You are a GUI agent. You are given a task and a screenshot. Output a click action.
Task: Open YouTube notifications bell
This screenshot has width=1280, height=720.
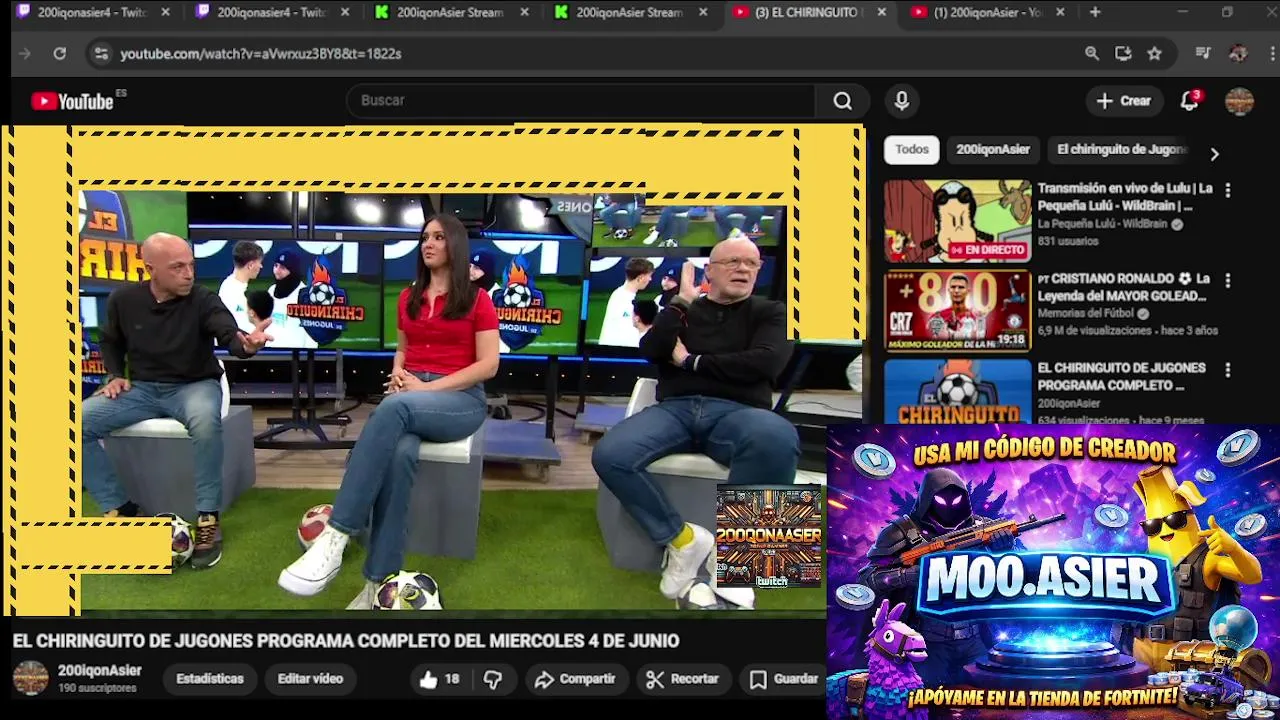click(1189, 101)
